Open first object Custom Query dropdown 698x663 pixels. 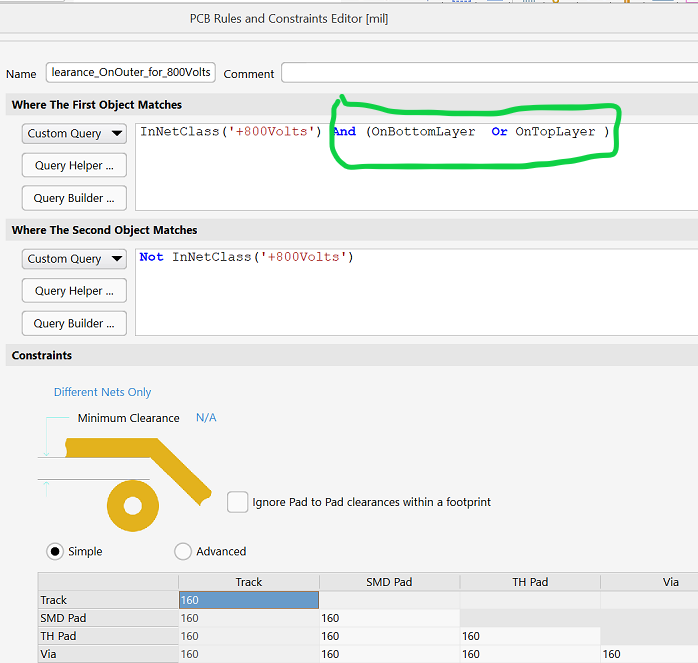click(74, 134)
